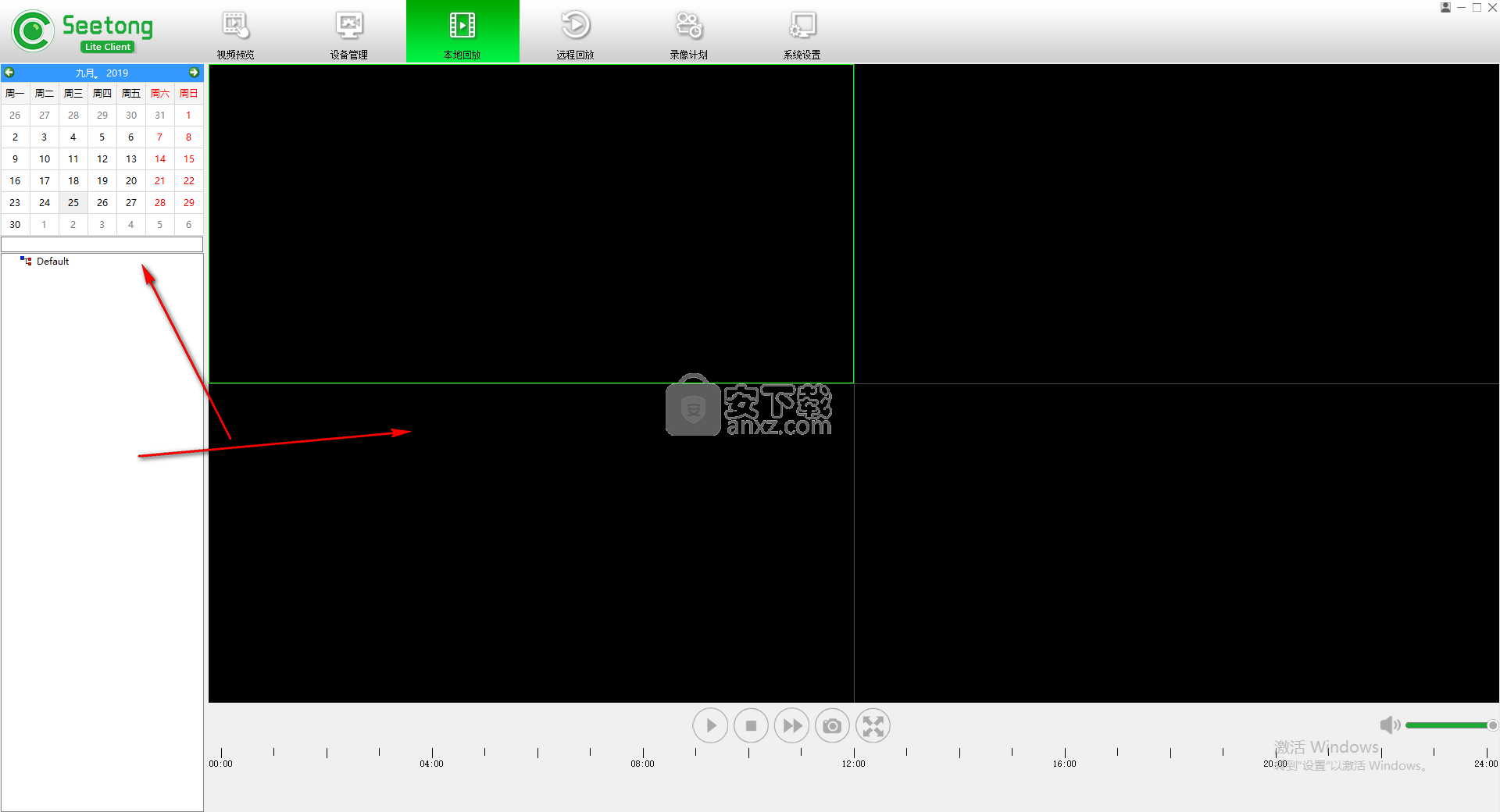Click the volume slider handle
Image resolution: width=1500 pixels, height=812 pixels.
tap(1492, 725)
